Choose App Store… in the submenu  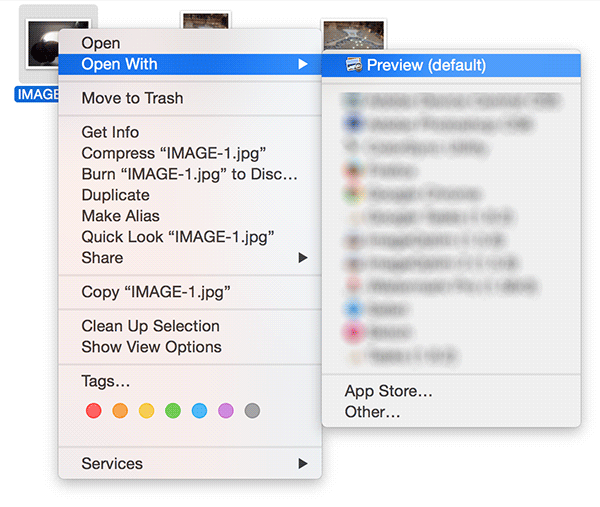point(451,391)
